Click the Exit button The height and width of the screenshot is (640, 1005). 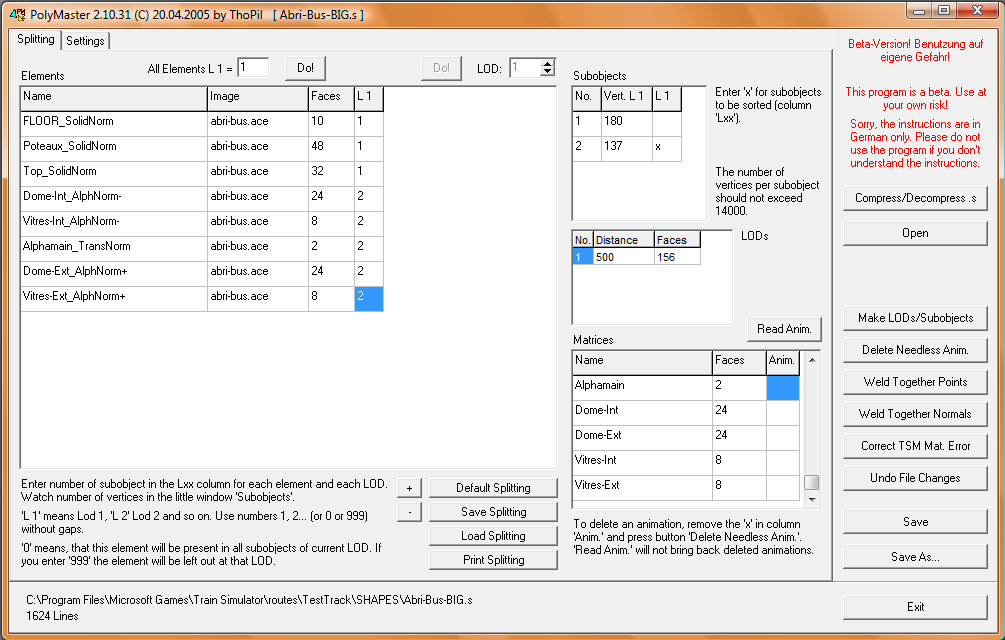pyautogui.click(x=915, y=607)
